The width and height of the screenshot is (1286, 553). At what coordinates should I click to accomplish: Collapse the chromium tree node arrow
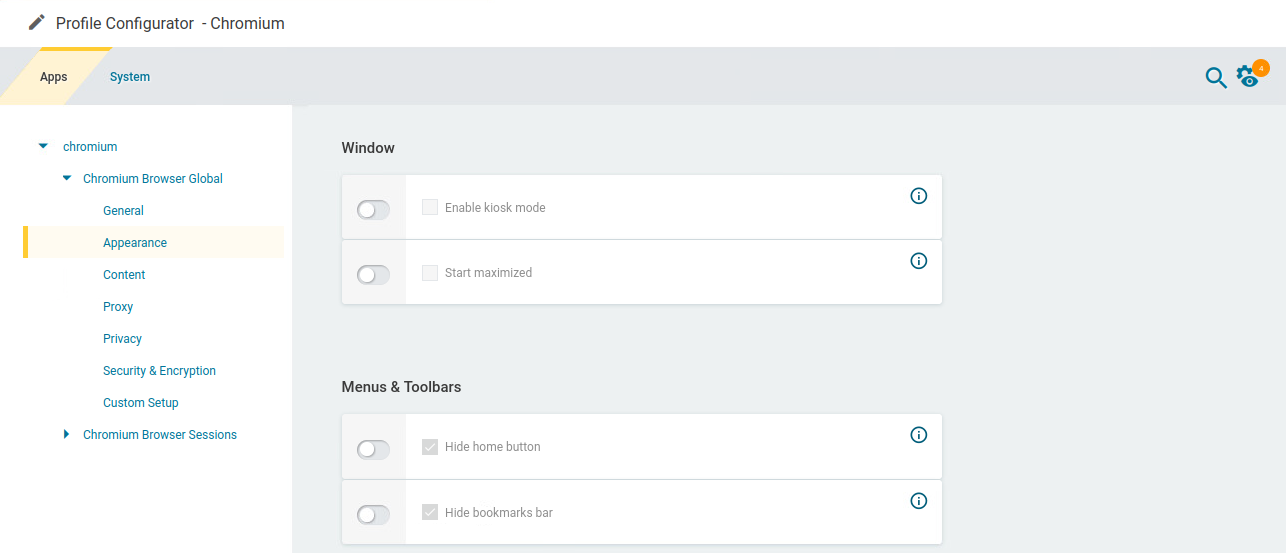pyautogui.click(x=43, y=146)
